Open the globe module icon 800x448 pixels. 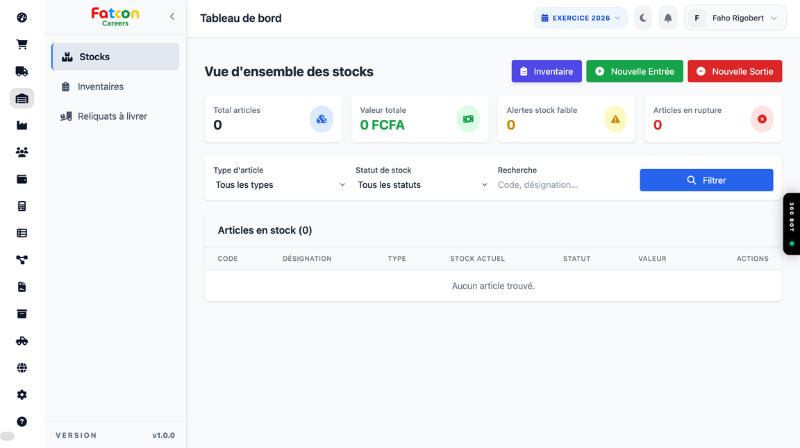[22, 368]
